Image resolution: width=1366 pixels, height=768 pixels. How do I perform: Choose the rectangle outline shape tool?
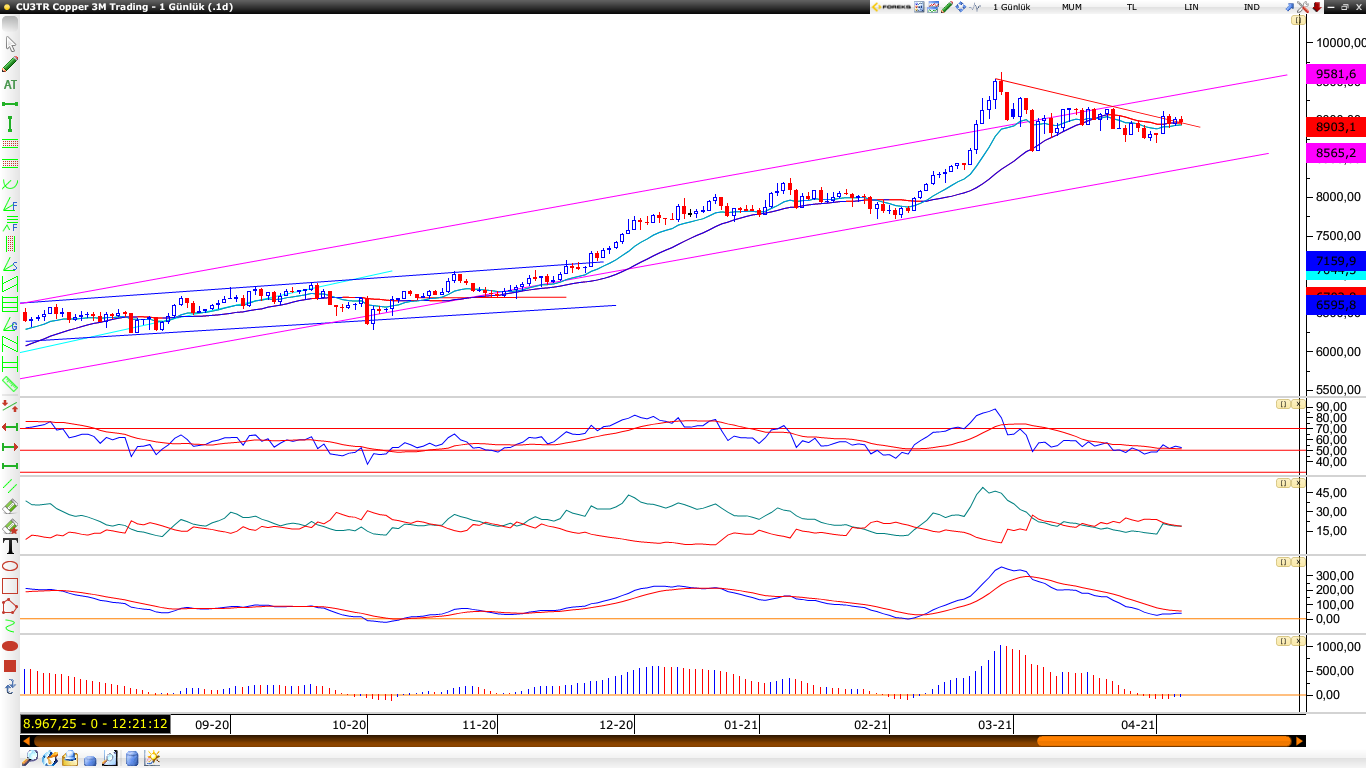11,586
